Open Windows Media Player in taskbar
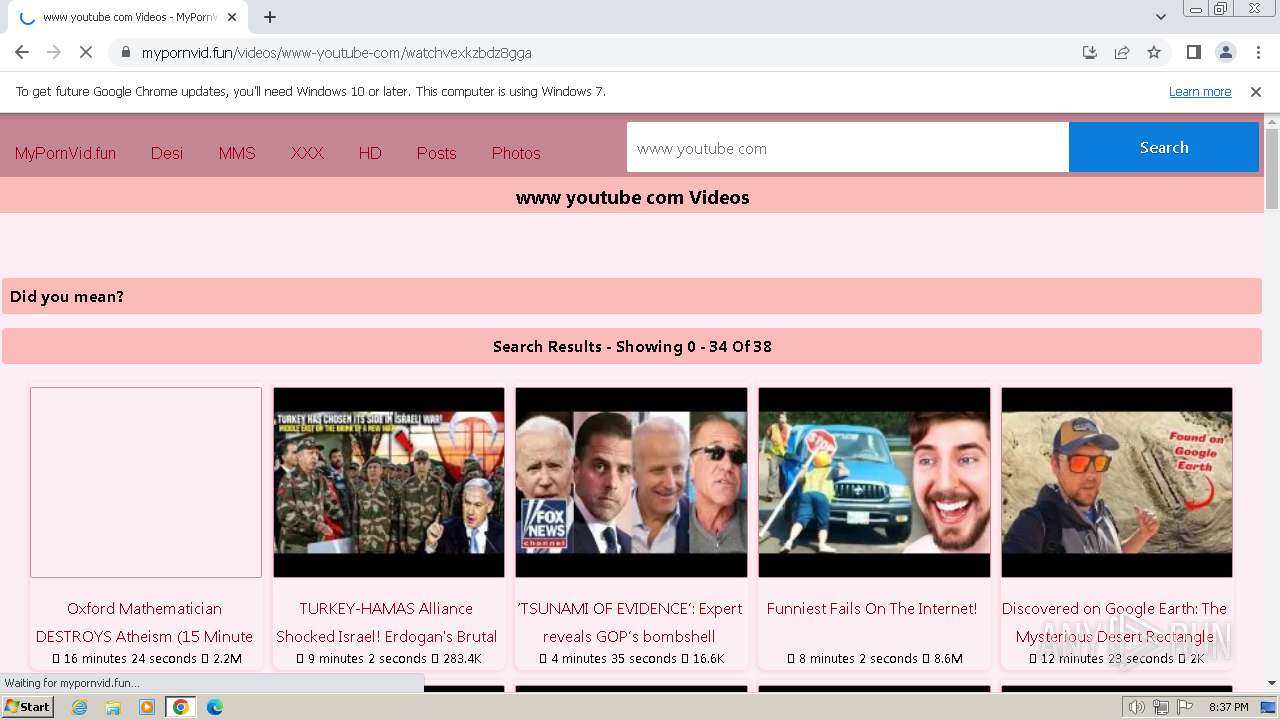This screenshot has height=720, width=1280. click(147, 707)
